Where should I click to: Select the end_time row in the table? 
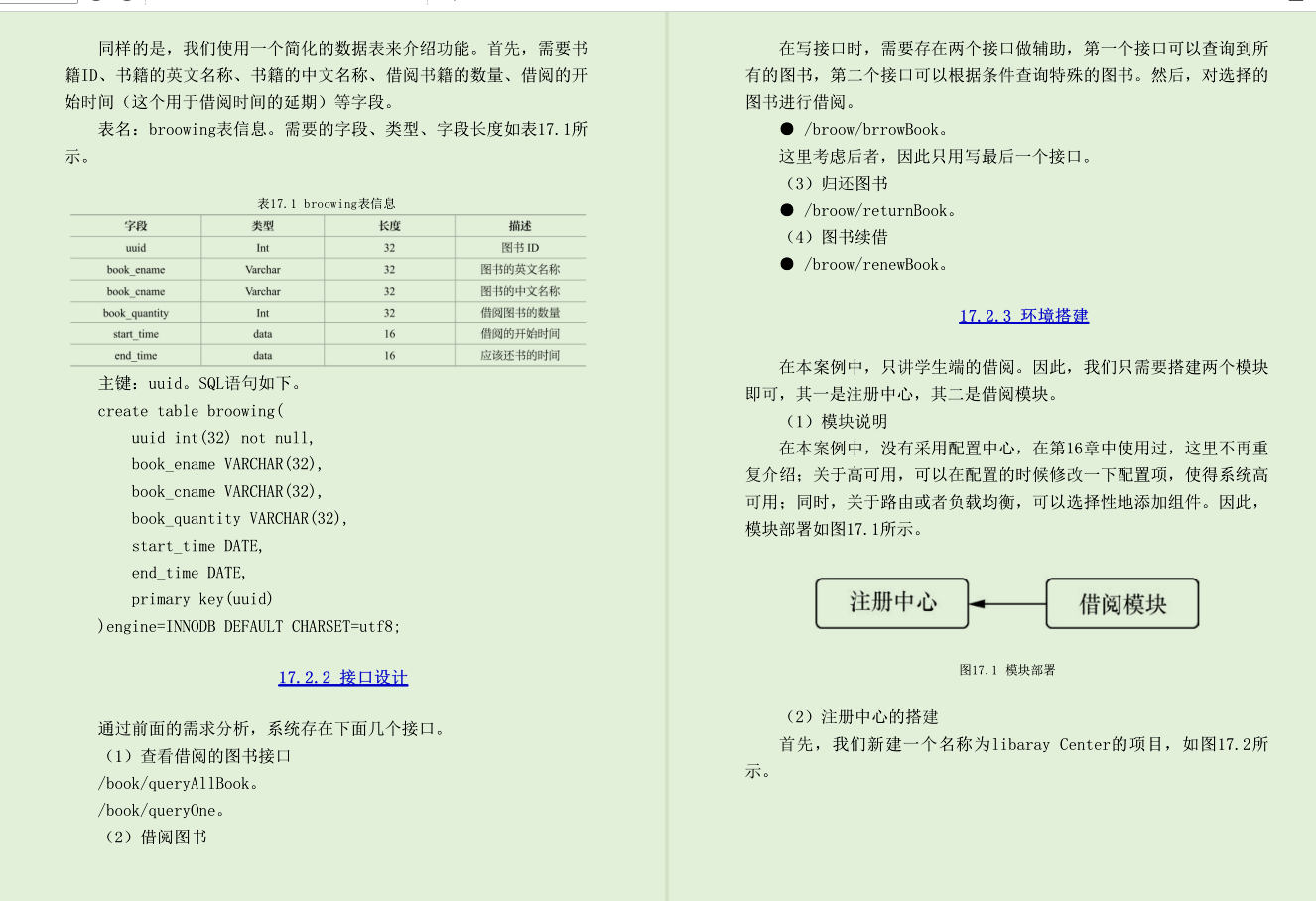(x=136, y=355)
